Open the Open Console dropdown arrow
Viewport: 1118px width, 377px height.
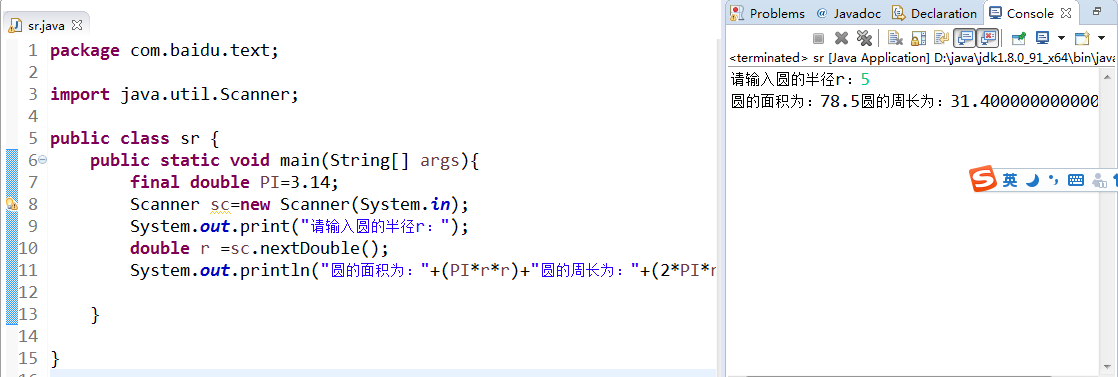tap(1101, 38)
